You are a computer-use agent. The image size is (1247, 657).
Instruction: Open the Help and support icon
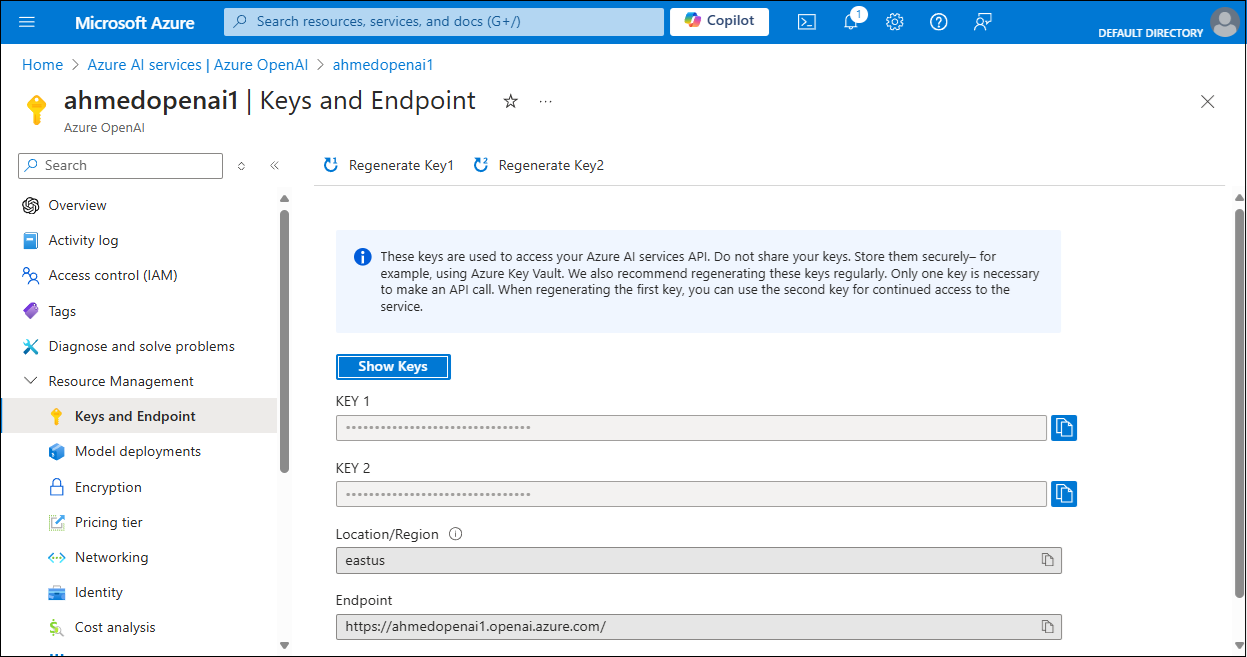(938, 21)
